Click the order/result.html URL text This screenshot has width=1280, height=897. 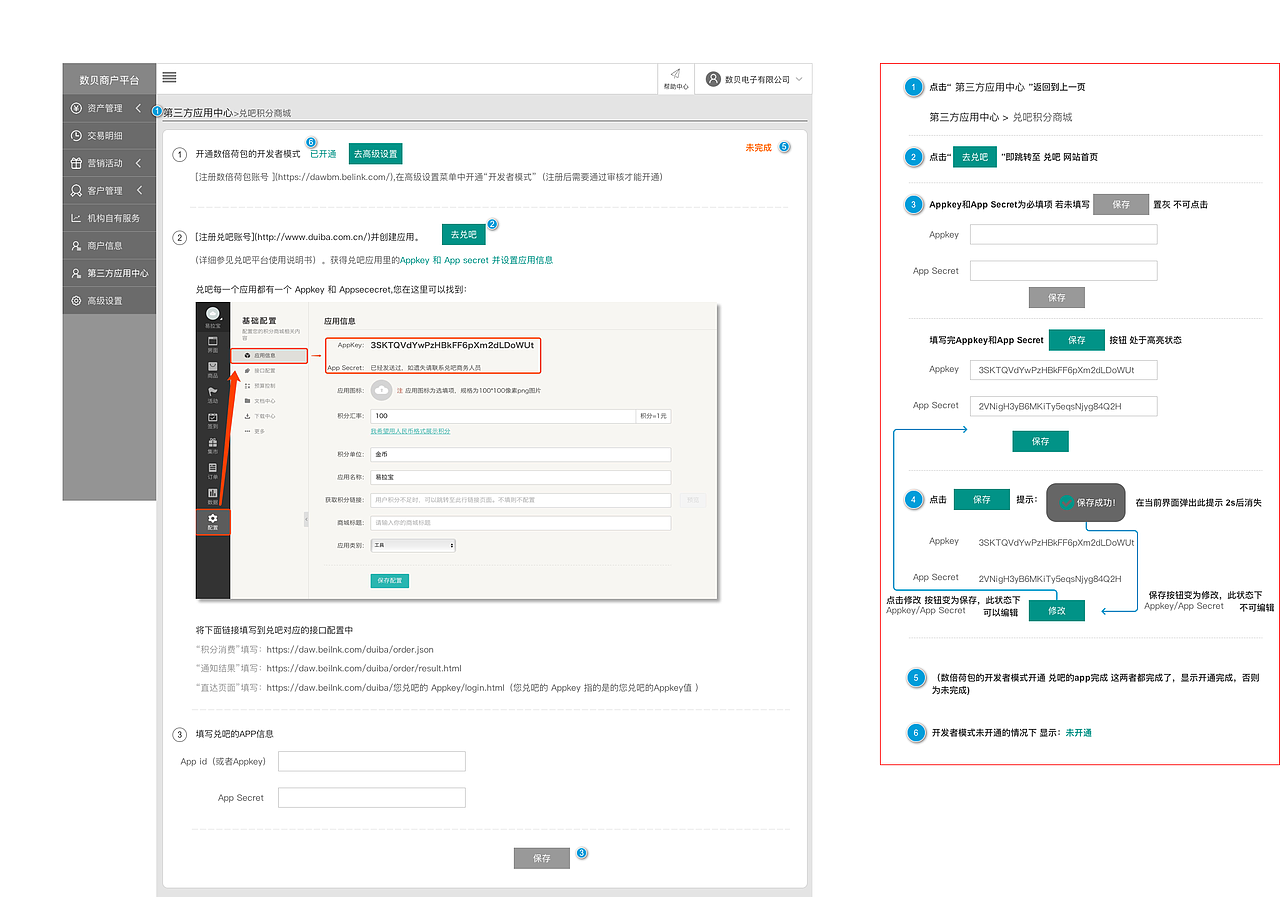[x=364, y=668]
